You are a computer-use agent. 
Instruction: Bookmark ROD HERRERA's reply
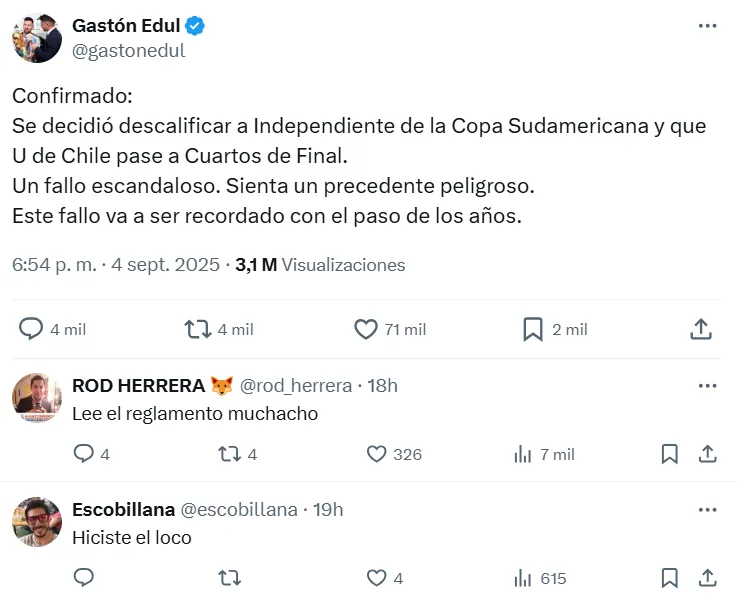(x=669, y=454)
